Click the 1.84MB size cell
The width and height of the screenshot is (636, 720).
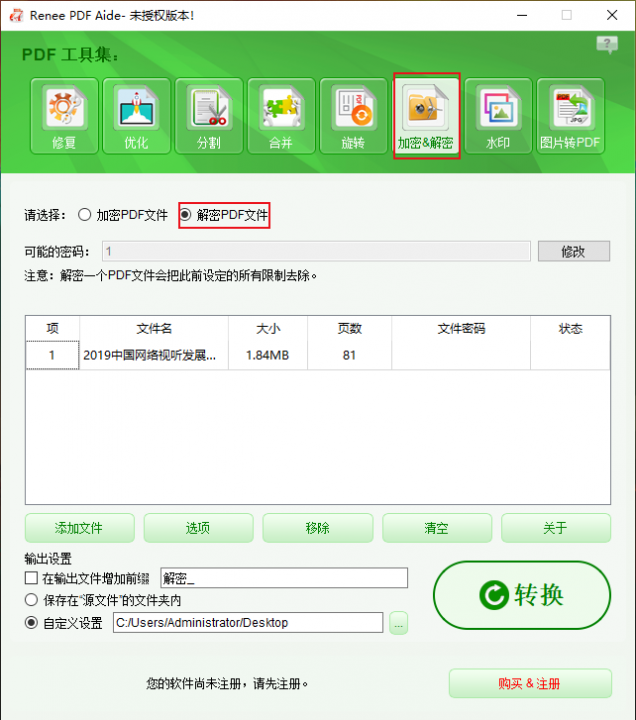268,355
